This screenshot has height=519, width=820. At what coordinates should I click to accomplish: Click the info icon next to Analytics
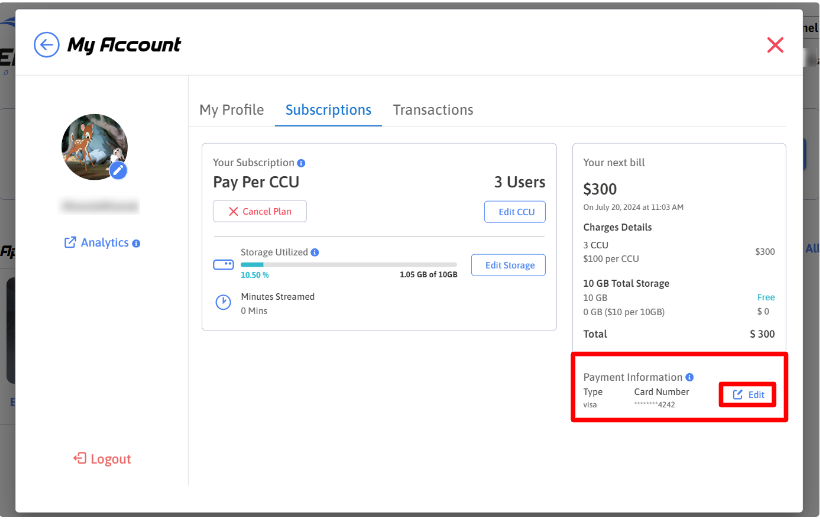coord(136,243)
